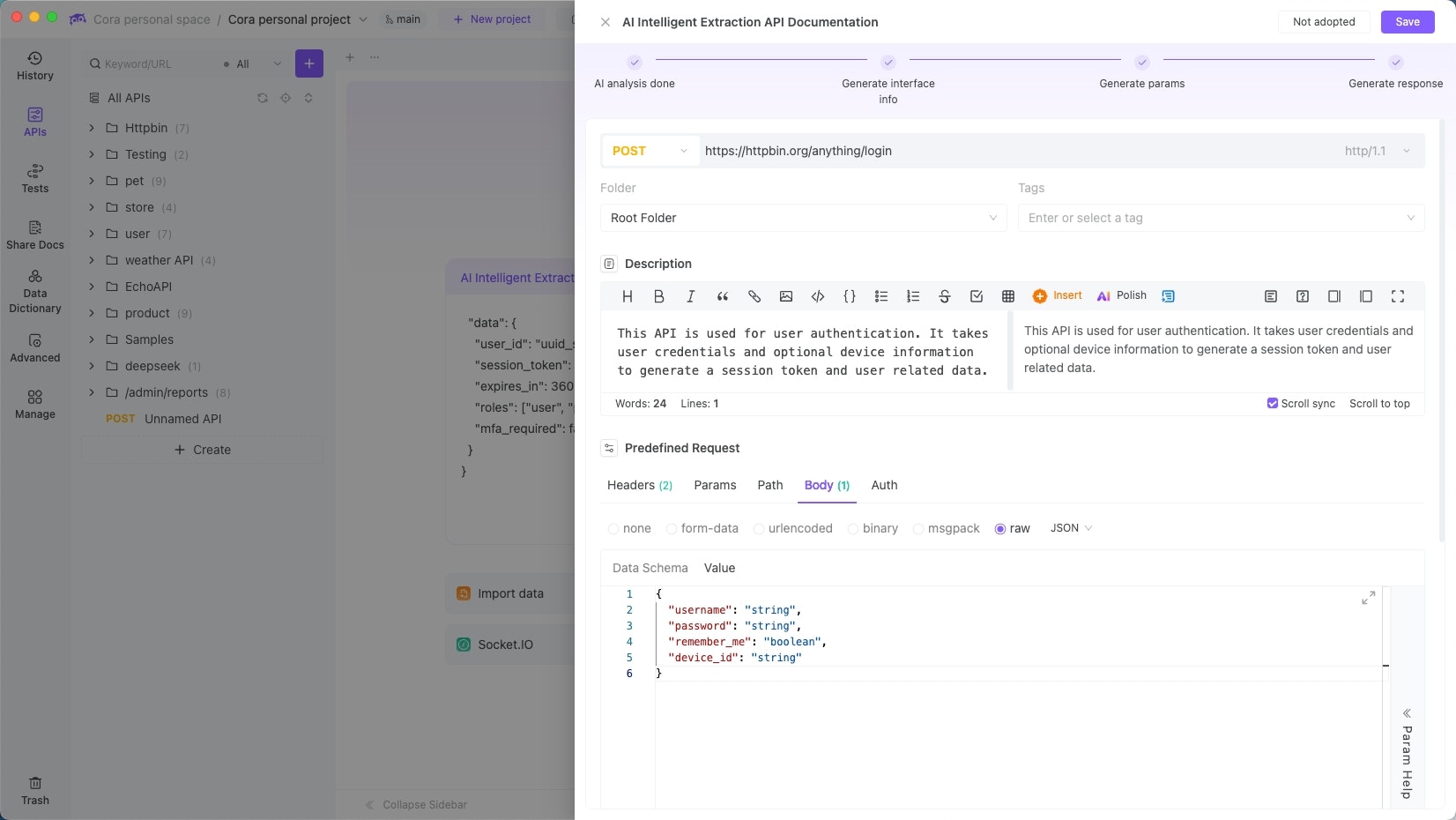The height and width of the screenshot is (820, 1456).
Task: Insert a table in description
Action: 1008,296
